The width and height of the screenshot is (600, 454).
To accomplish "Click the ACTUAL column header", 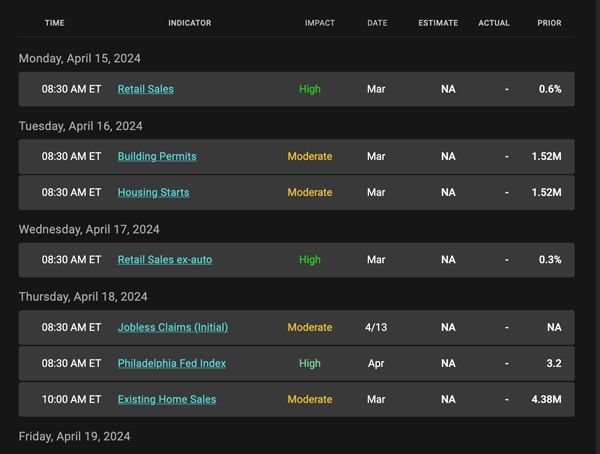I will pos(494,23).
